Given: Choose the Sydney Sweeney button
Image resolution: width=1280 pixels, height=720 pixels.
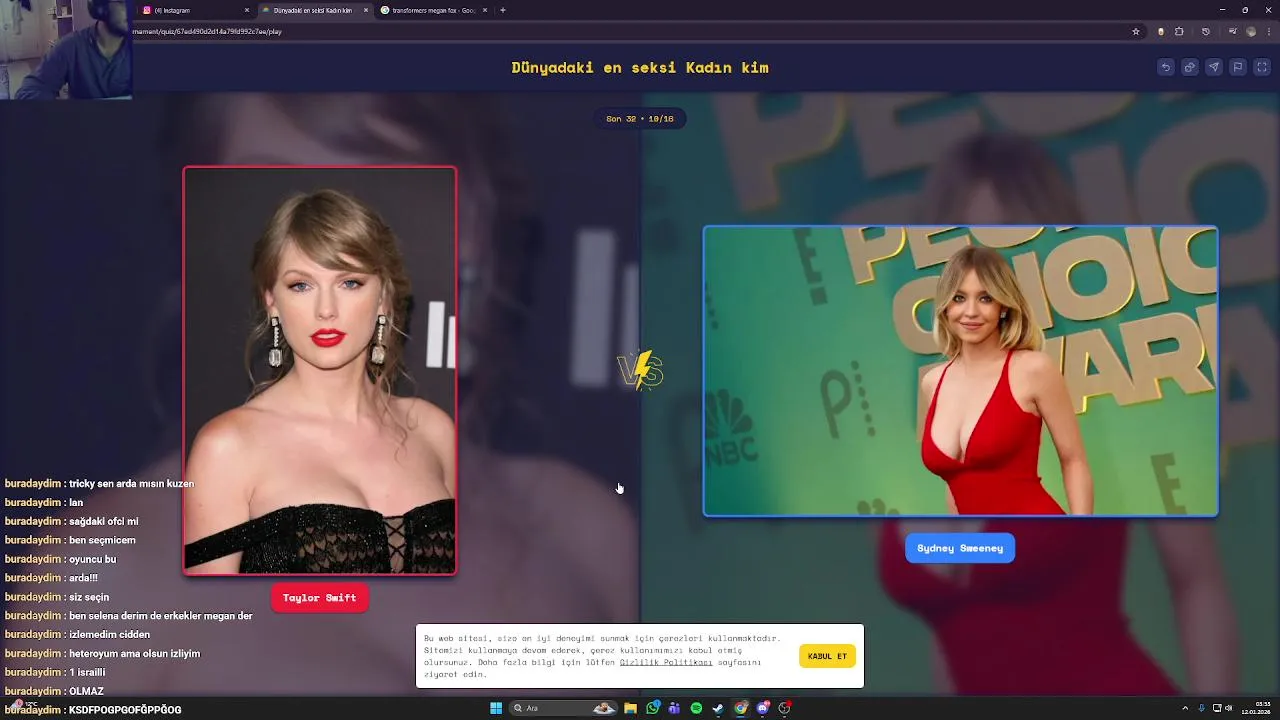Looking at the screenshot, I should pyautogui.click(x=960, y=548).
